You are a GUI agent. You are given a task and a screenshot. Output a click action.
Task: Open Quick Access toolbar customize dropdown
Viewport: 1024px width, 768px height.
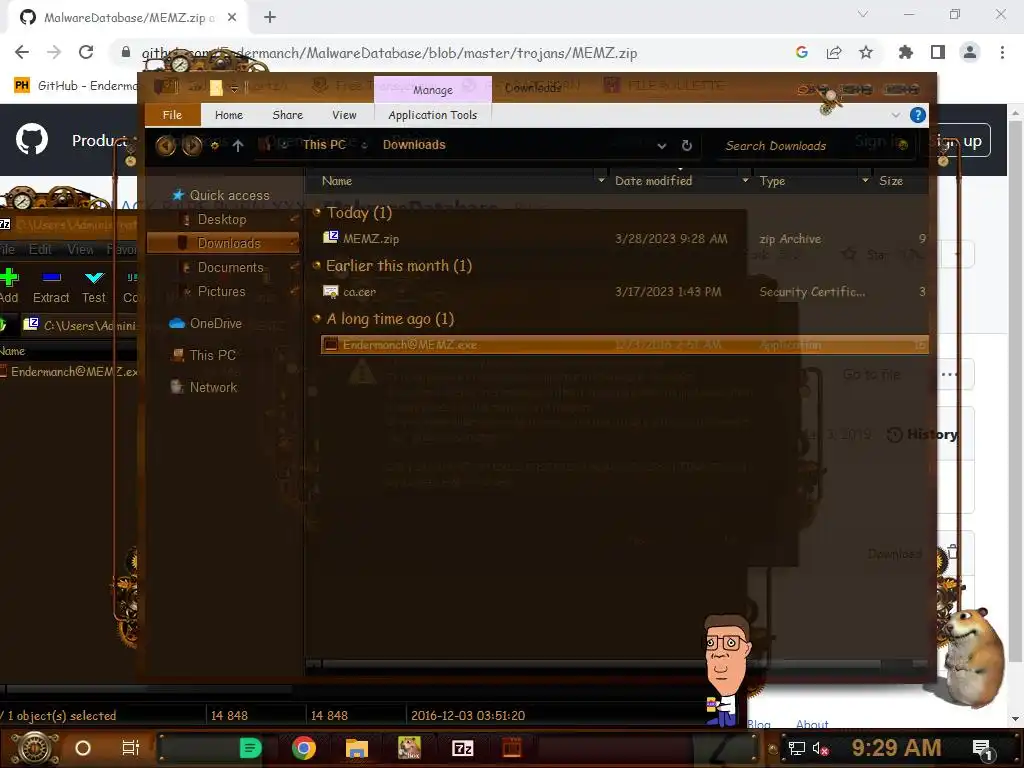tap(234, 88)
